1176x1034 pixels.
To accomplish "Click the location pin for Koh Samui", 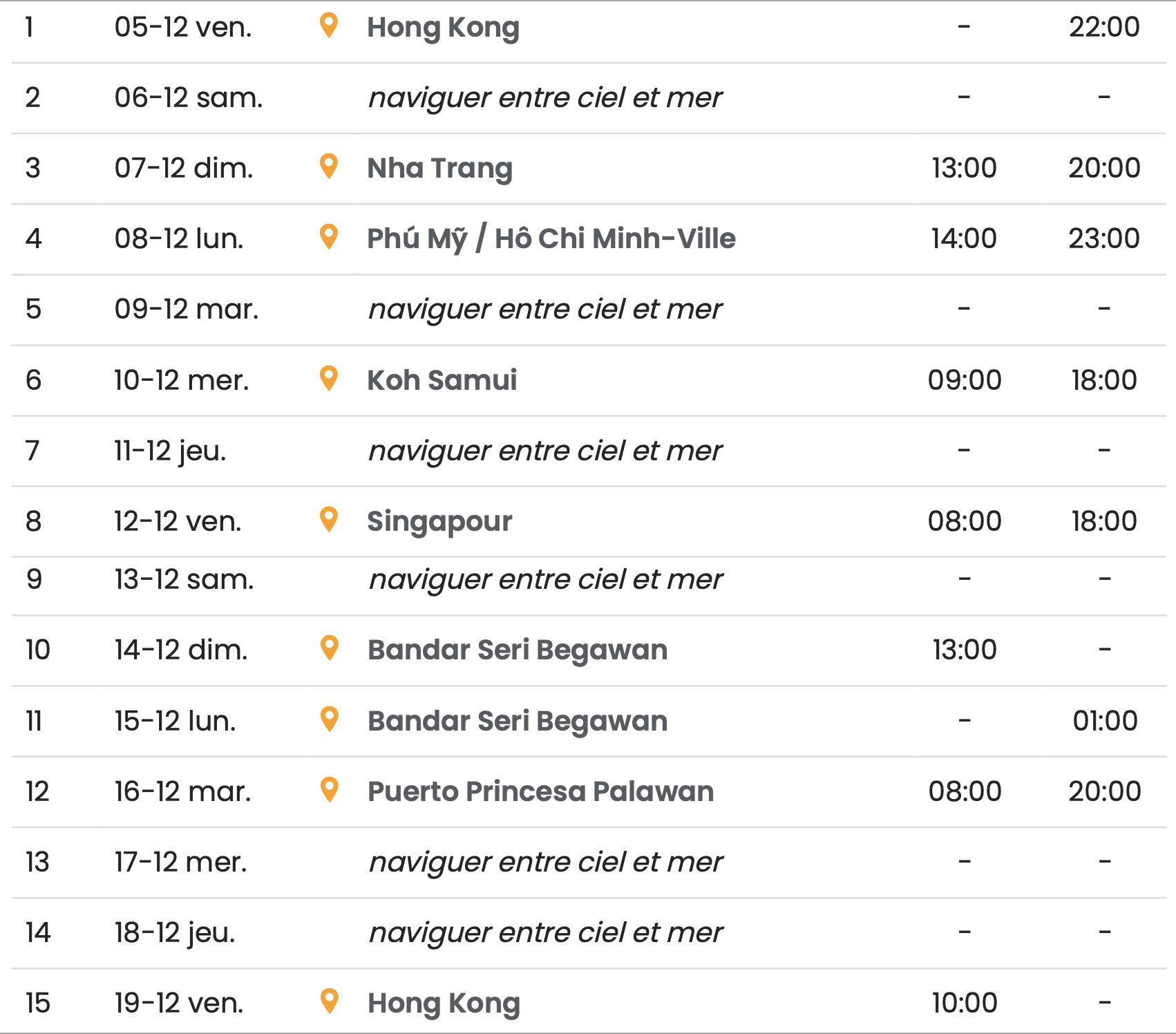I will tap(330, 378).
